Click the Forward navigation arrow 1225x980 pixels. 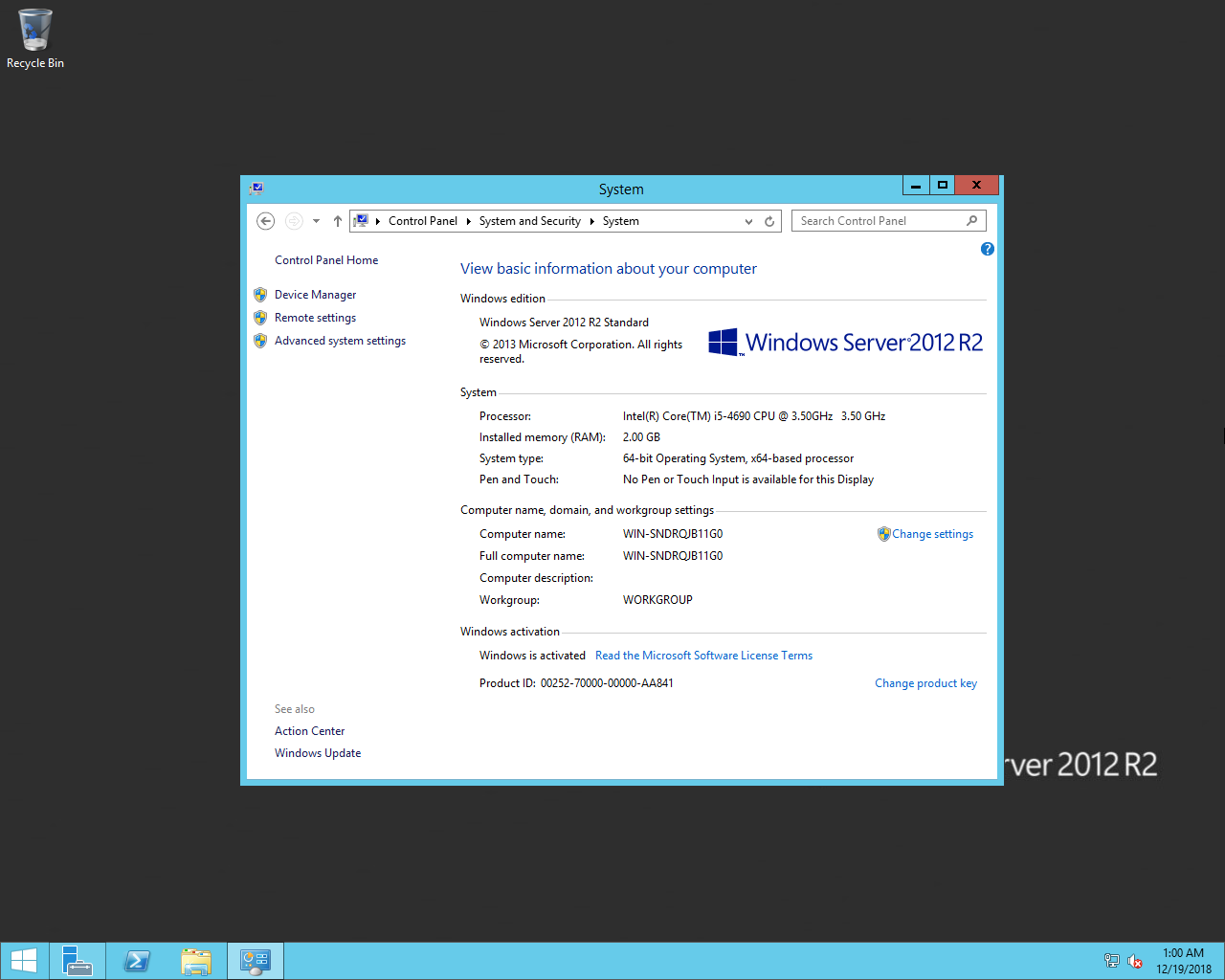[294, 221]
